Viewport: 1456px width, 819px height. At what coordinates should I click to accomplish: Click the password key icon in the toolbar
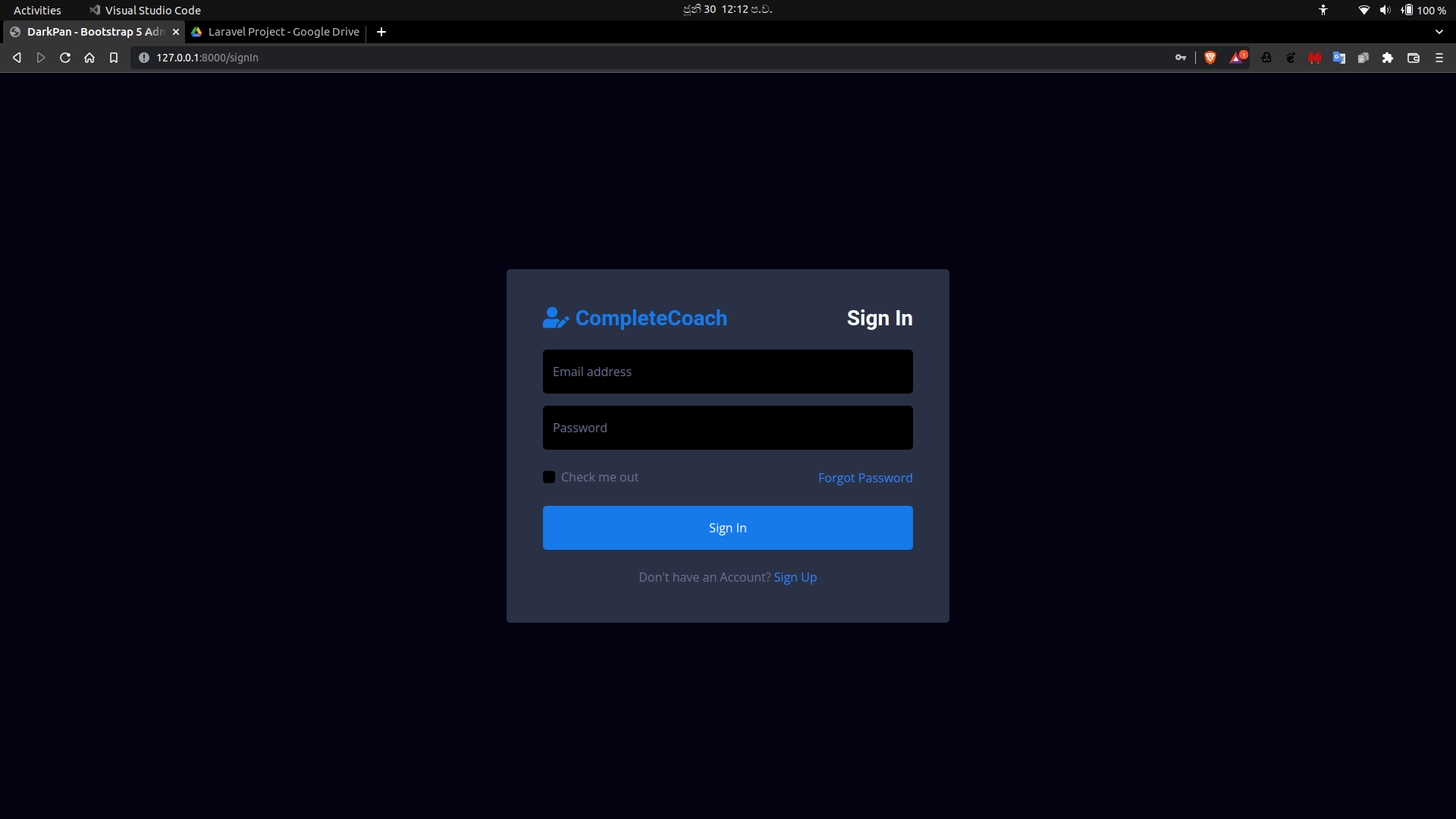[1181, 58]
